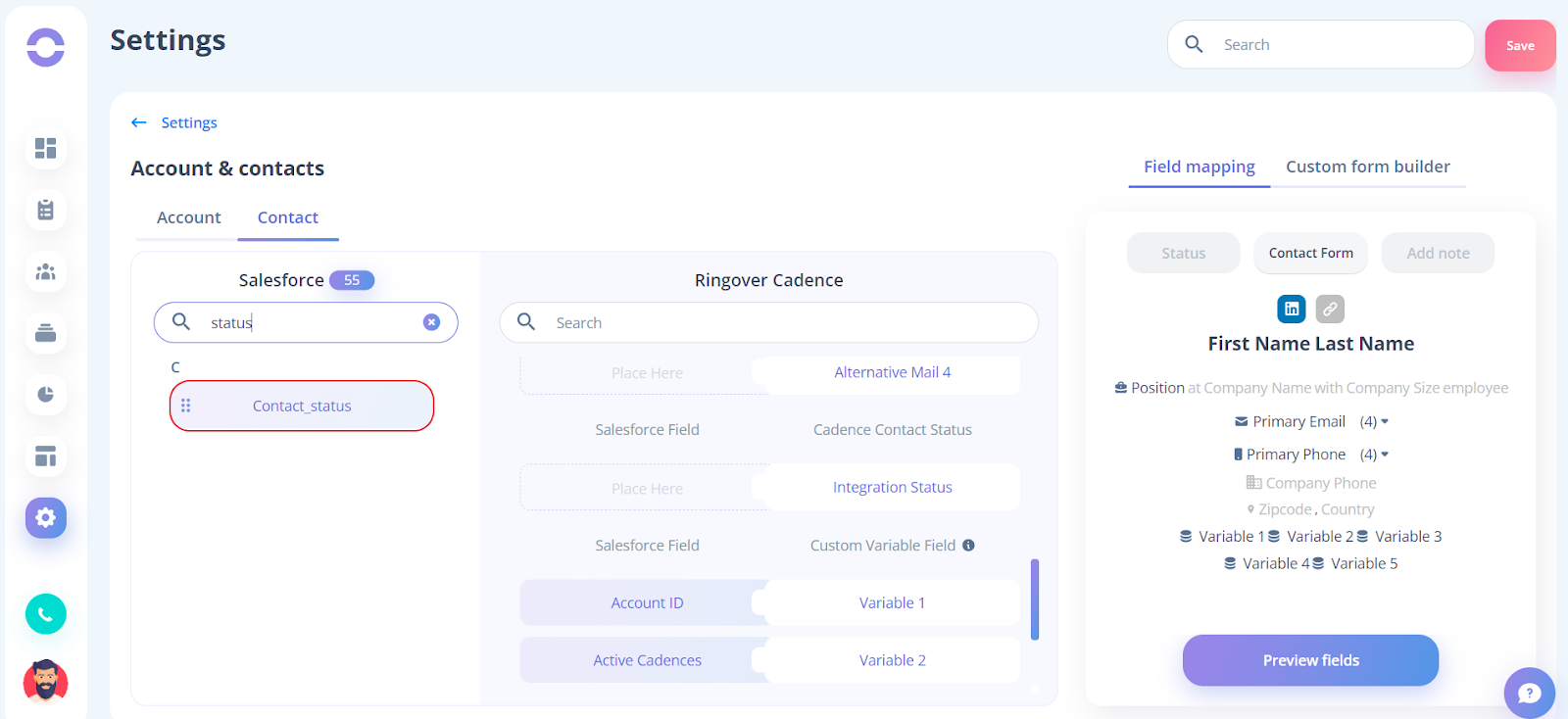Select the Contact_status Salesforce field
The image size is (1568, 719).
(x=302, y=406)
